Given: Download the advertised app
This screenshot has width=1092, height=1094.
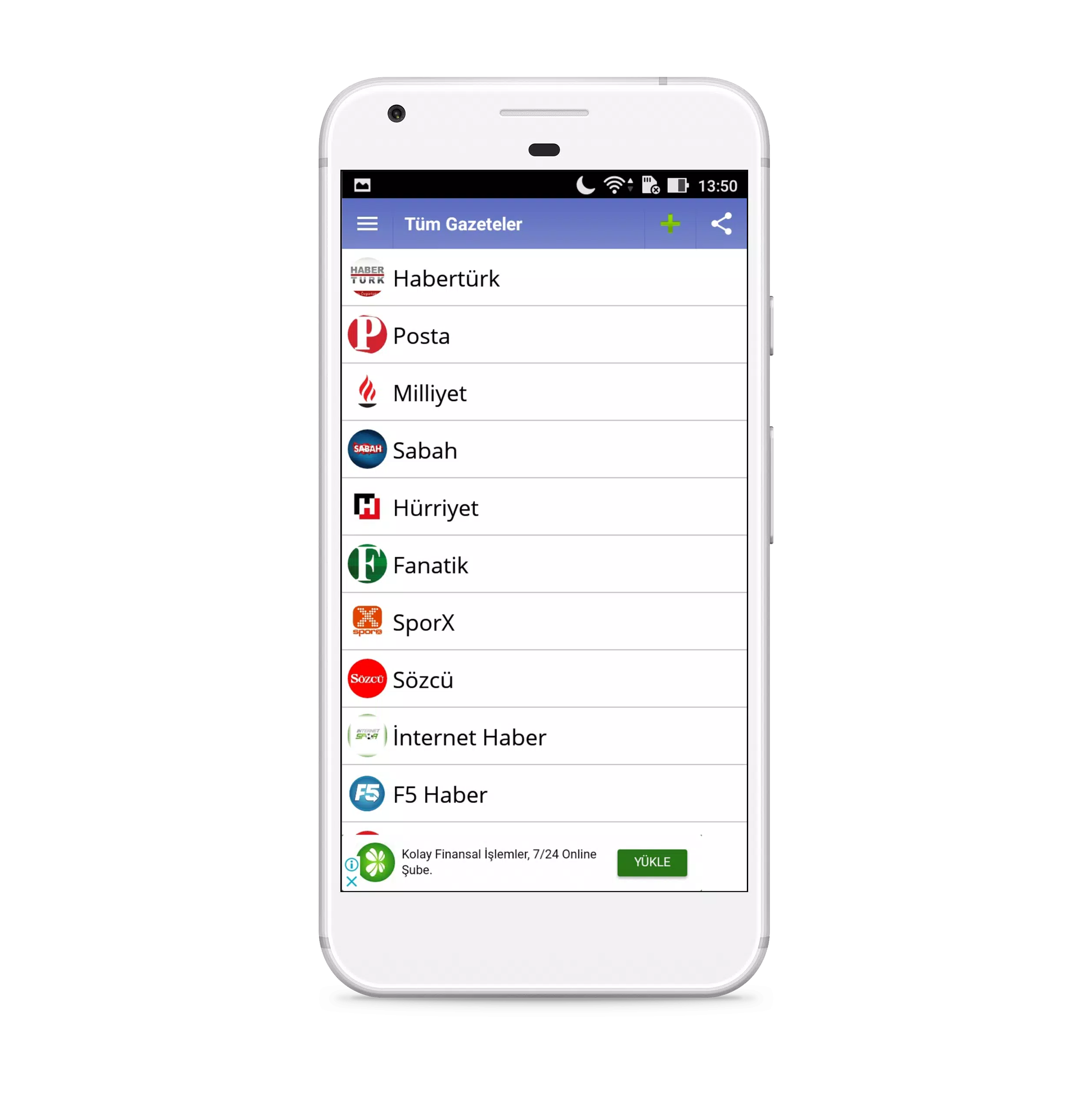Looking at the screenshot, I should click(x=651, y=862).
